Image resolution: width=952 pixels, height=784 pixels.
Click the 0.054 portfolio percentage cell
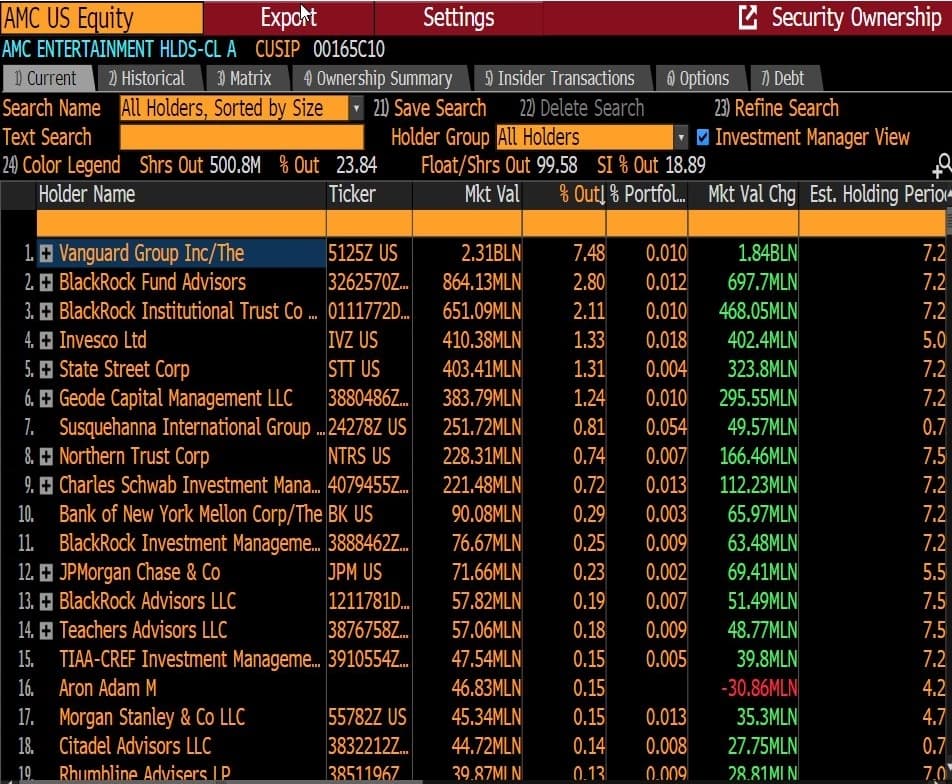666,428
